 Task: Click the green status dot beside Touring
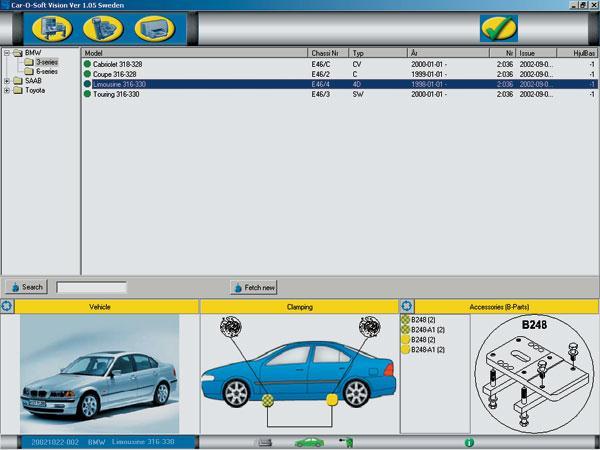pyautogui.click(x=87, y=94)
